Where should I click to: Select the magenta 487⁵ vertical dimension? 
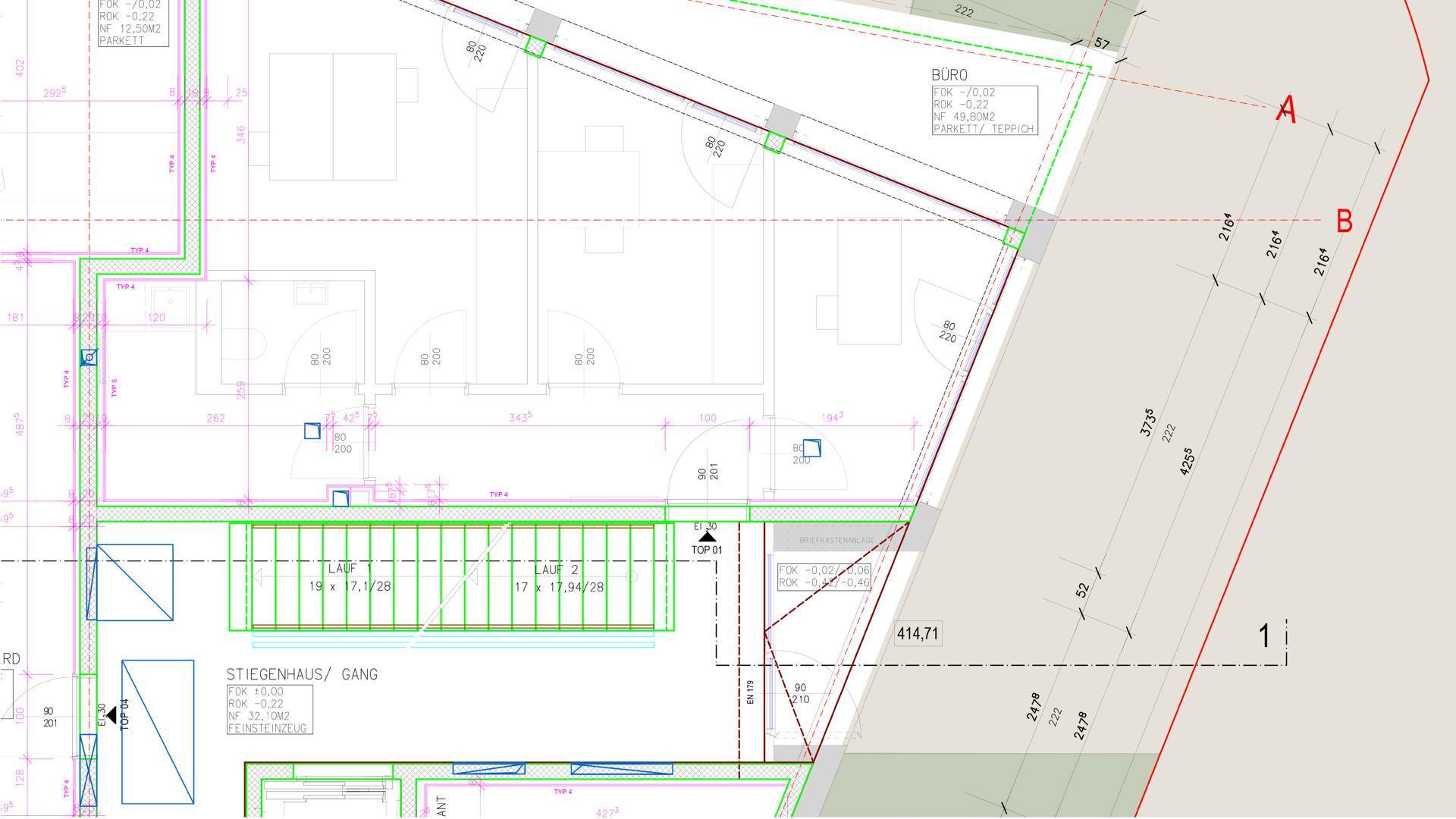[19, 423]
